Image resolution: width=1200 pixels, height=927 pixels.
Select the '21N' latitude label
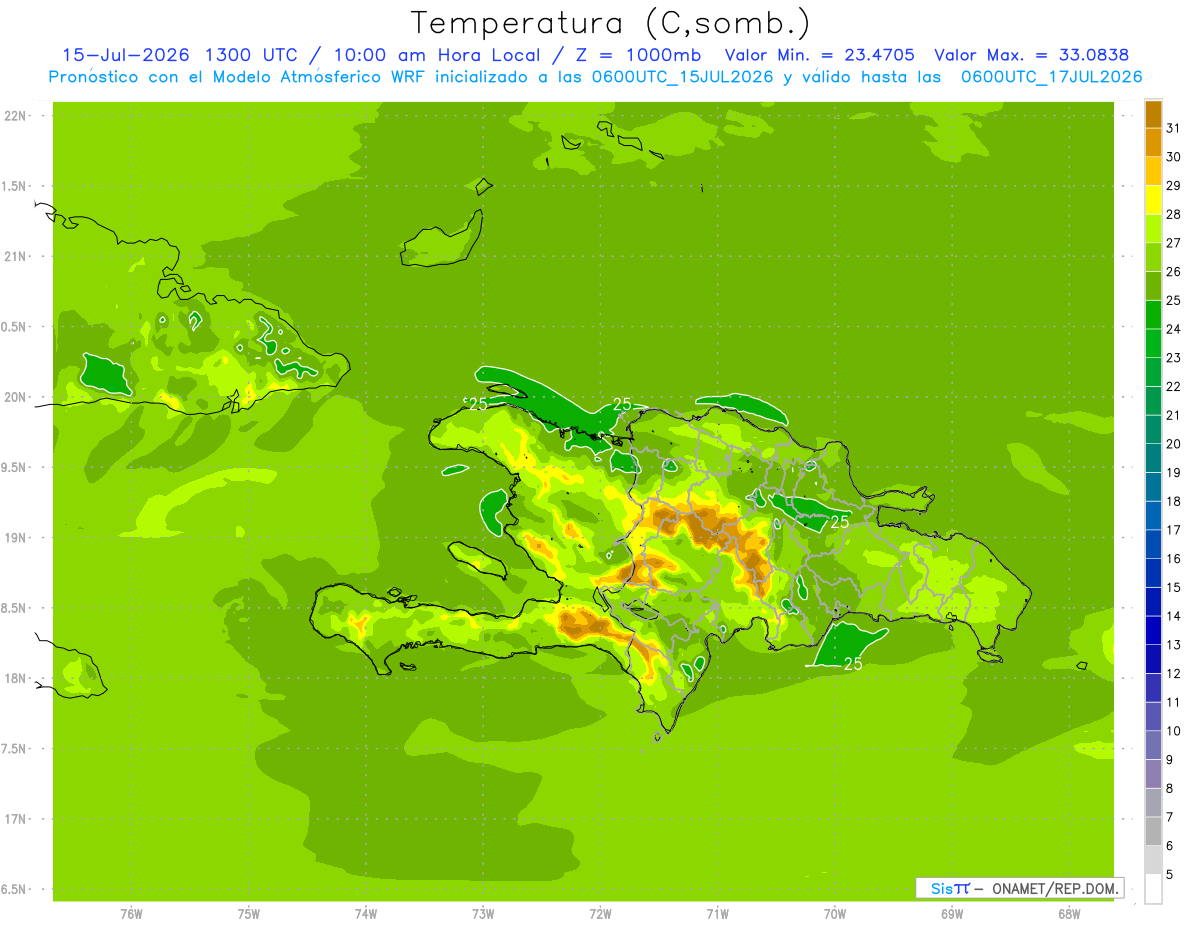17,256
